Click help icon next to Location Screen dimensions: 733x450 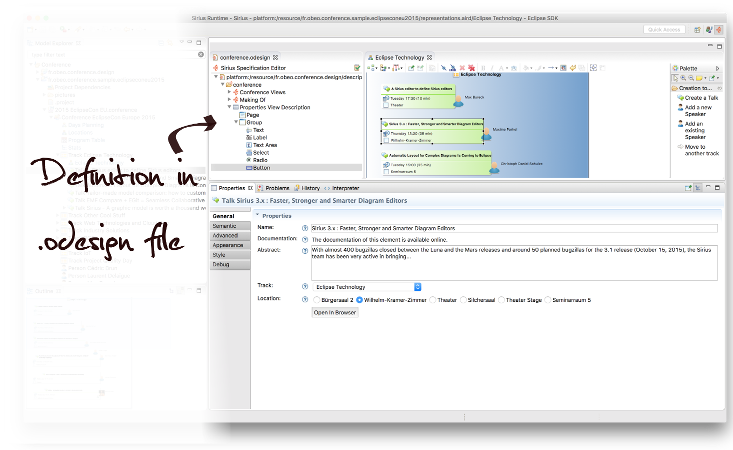pos(305,300)
